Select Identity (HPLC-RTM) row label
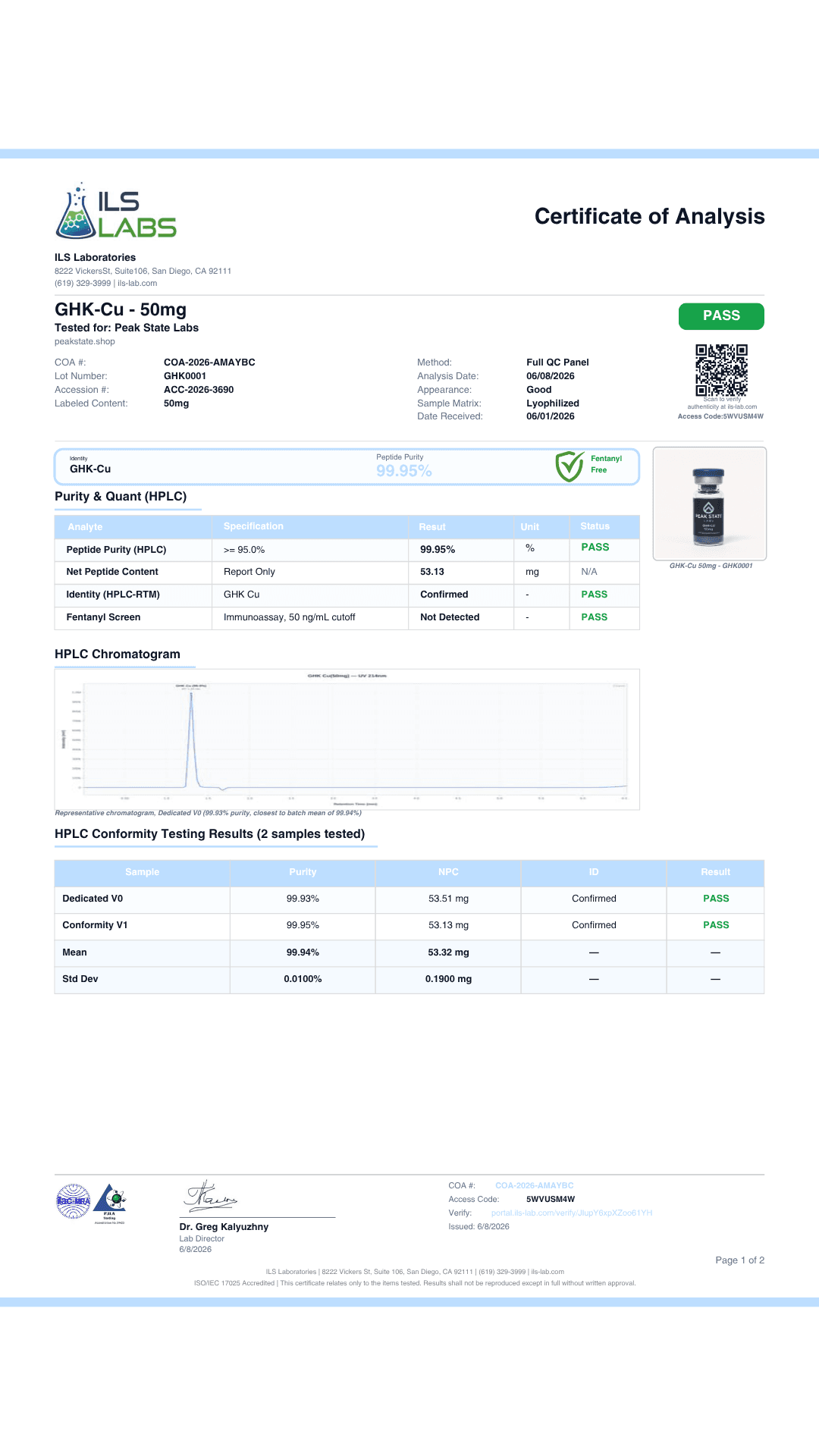The image size is (819, 1456). point(113,595)
